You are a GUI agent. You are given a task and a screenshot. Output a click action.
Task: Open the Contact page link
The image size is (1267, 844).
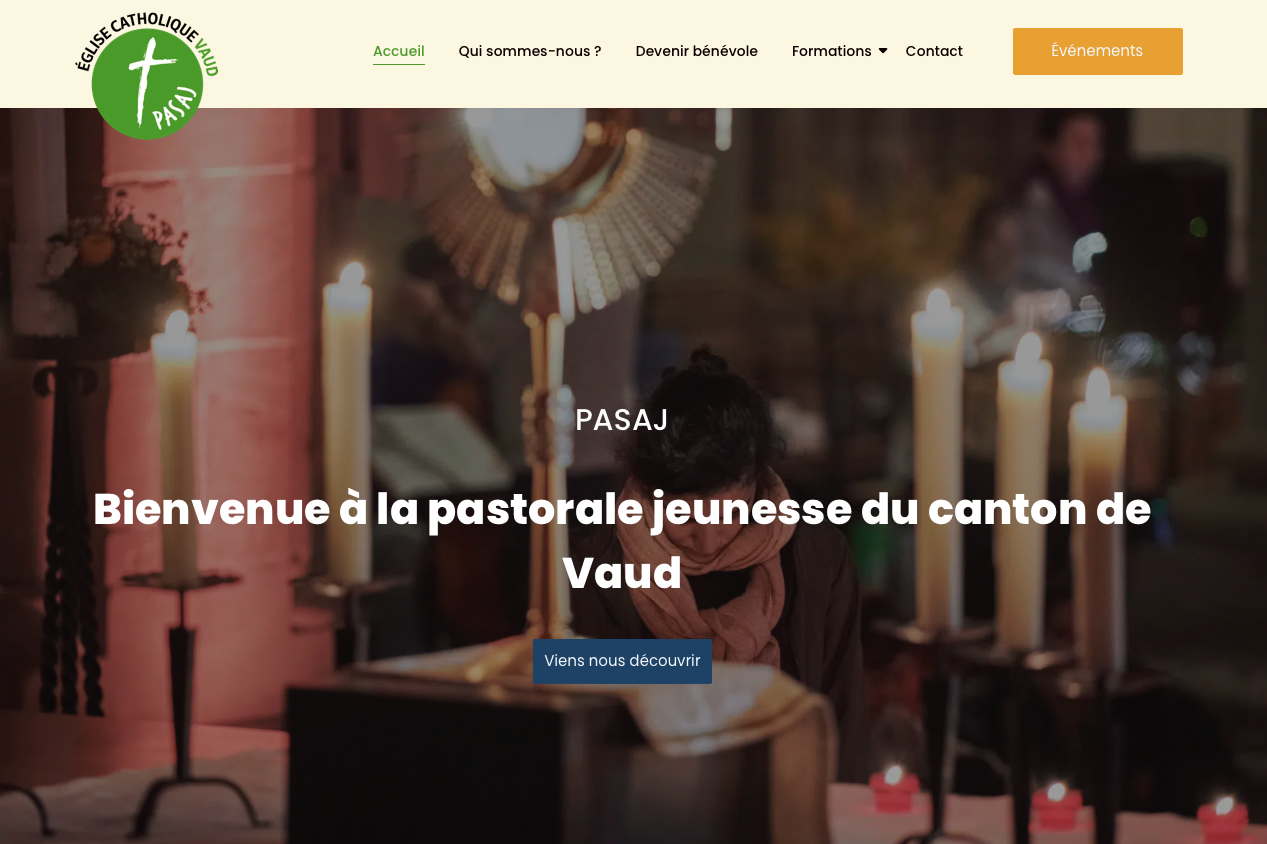tap(934, 51)
